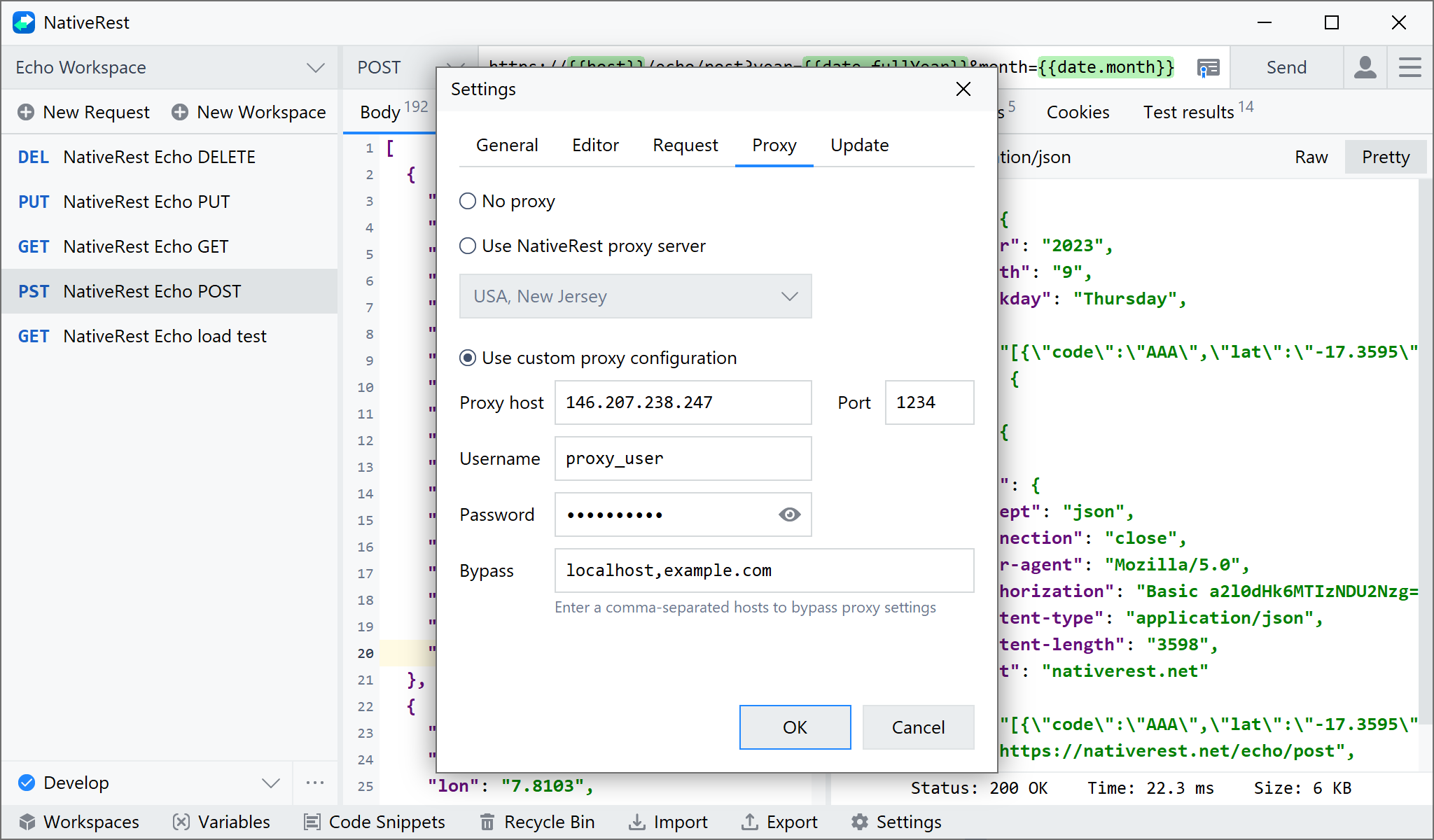
Task: Select NativeRest Echo GET request
Action: (x=169, y=246)
